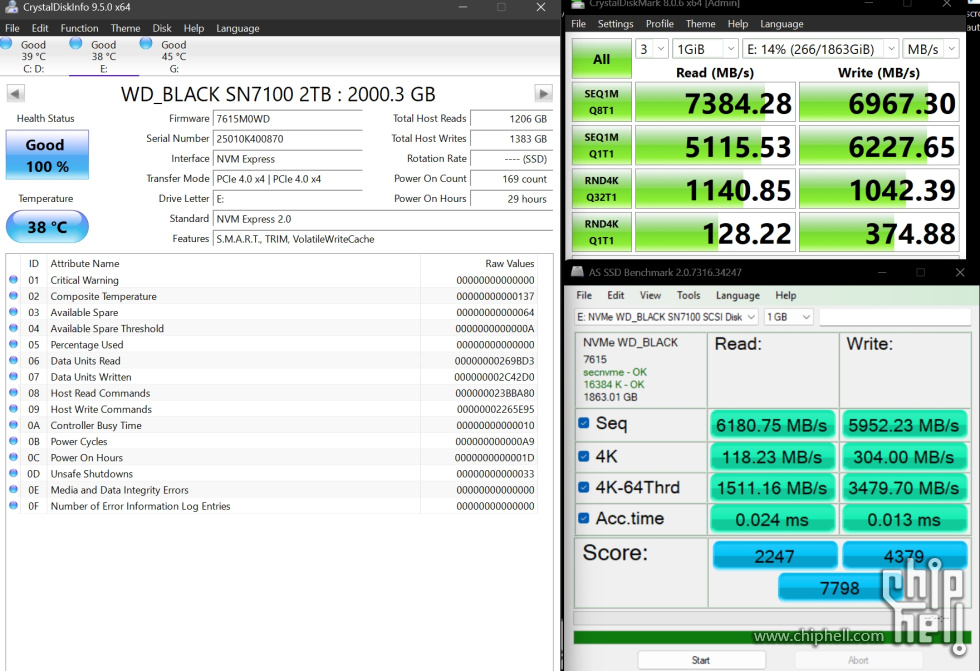Click the AS SSD green progress bar
This screenshot has height=671, width=980.
tap(772, 637)
